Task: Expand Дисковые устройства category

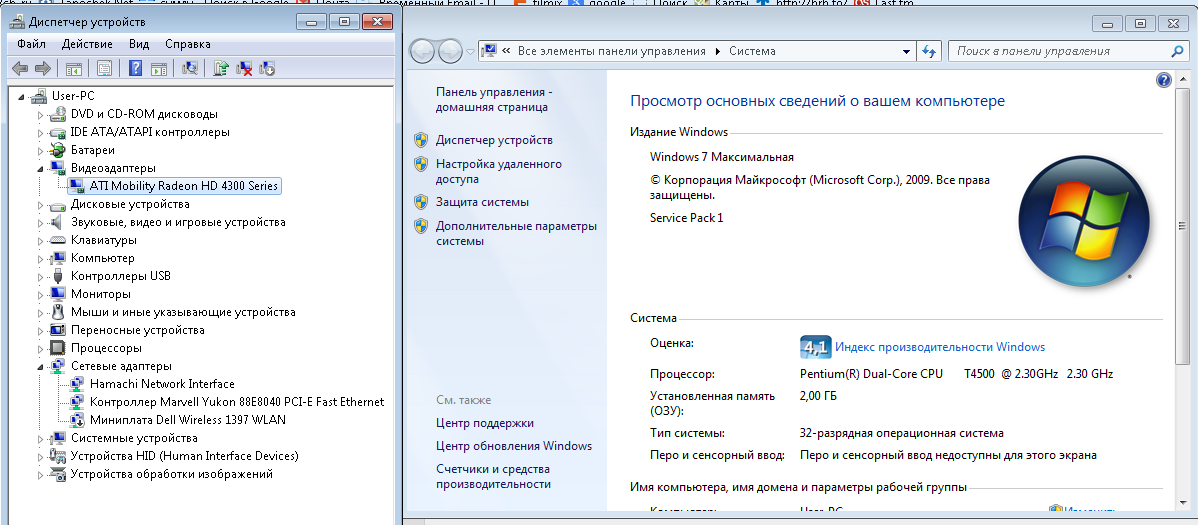Action: coord(41,204)
